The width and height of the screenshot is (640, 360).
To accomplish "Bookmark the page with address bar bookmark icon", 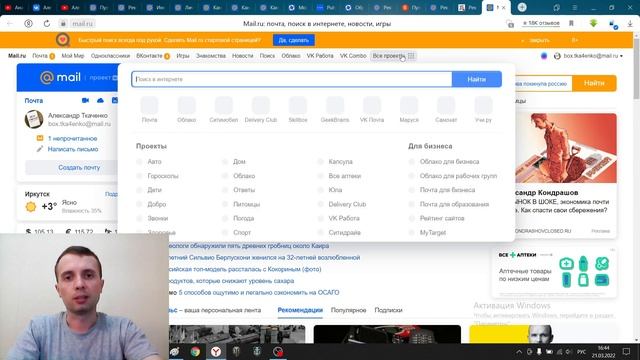I will pyautogui.click(x=571, y=24).
